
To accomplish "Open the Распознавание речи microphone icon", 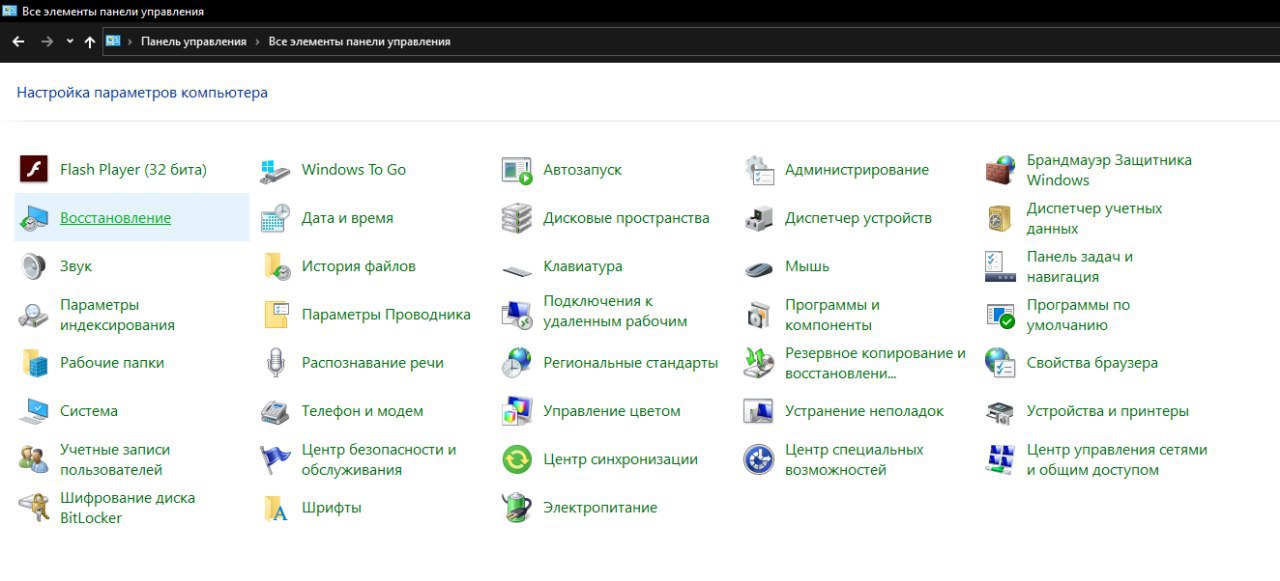I will (x=276, y=363).
